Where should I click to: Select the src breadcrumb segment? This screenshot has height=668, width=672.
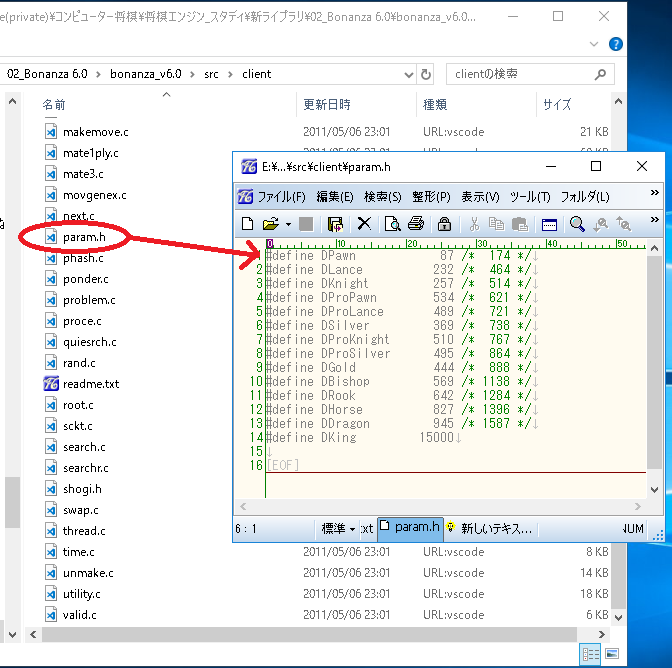coord(211,74)
